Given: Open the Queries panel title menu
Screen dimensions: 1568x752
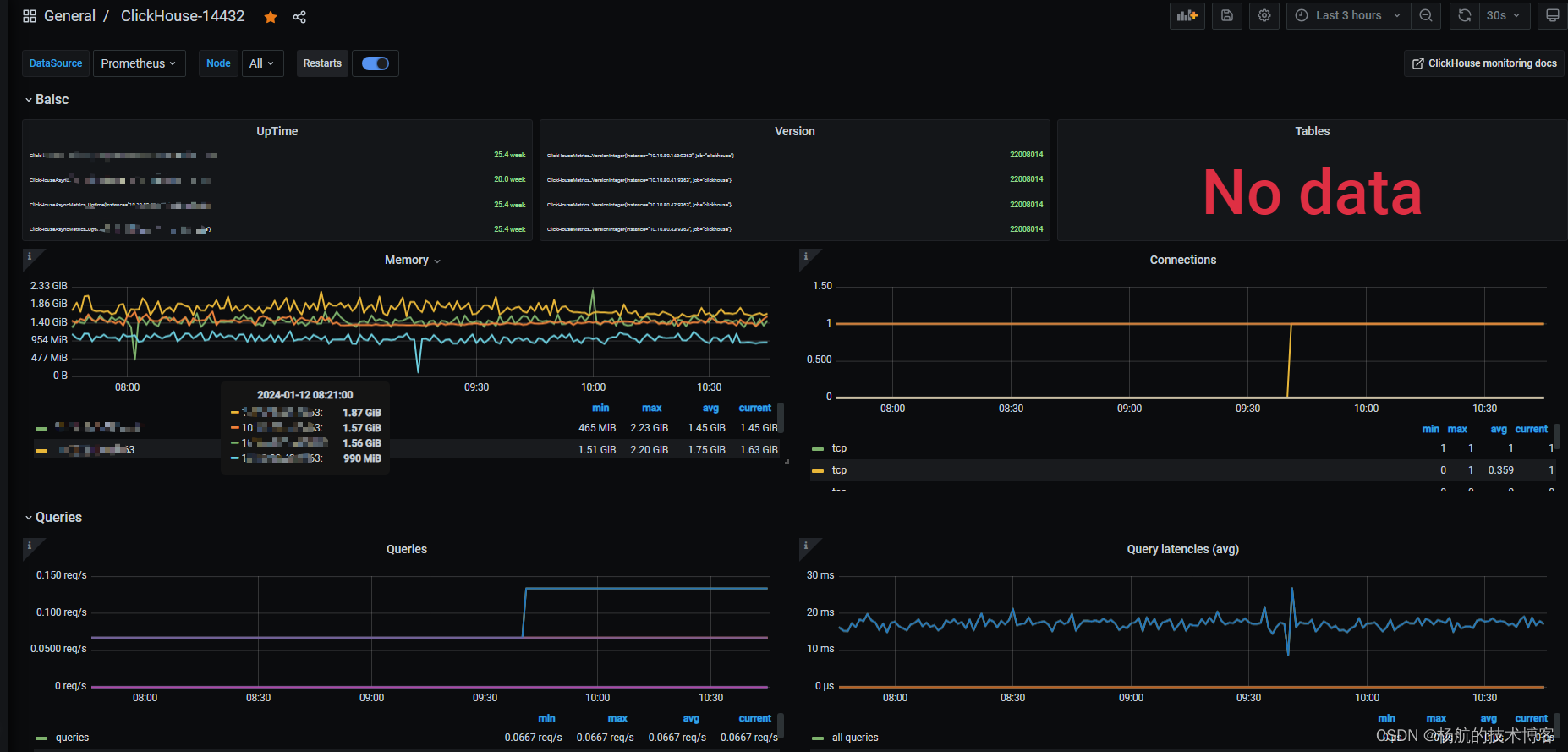Looking at the screenshot, I should tap(407, 549).
